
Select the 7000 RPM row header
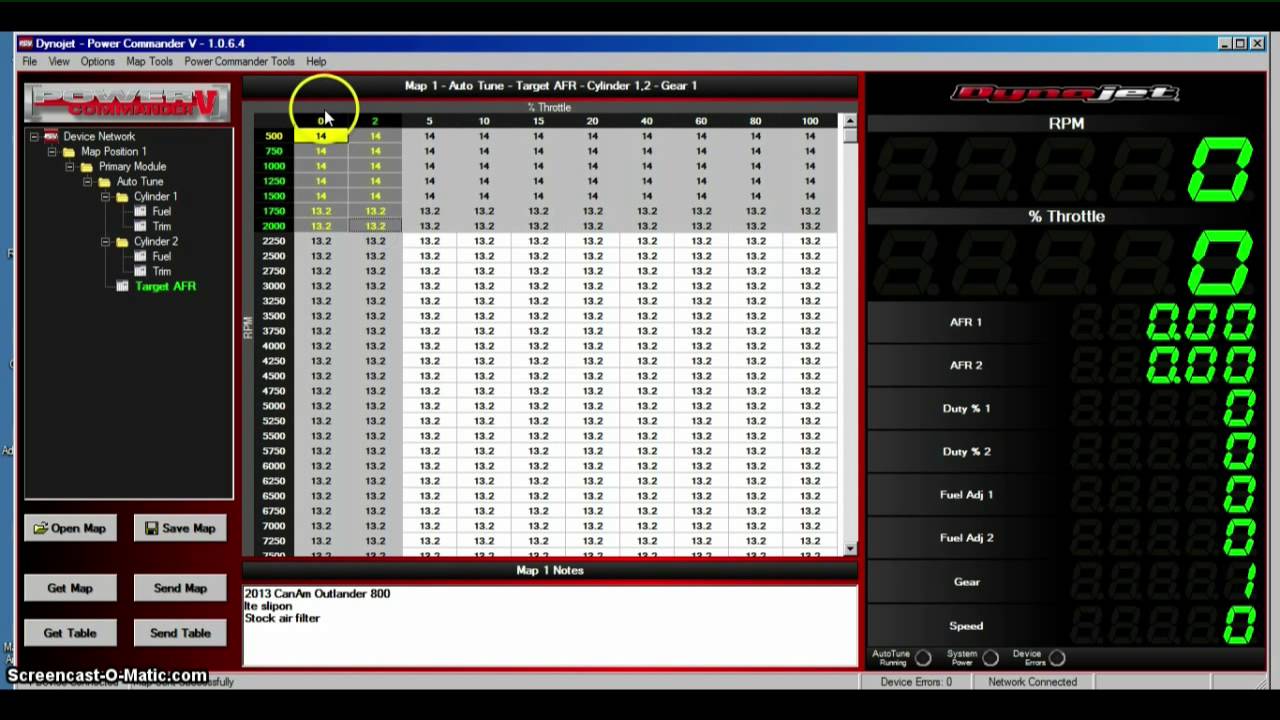273,526
